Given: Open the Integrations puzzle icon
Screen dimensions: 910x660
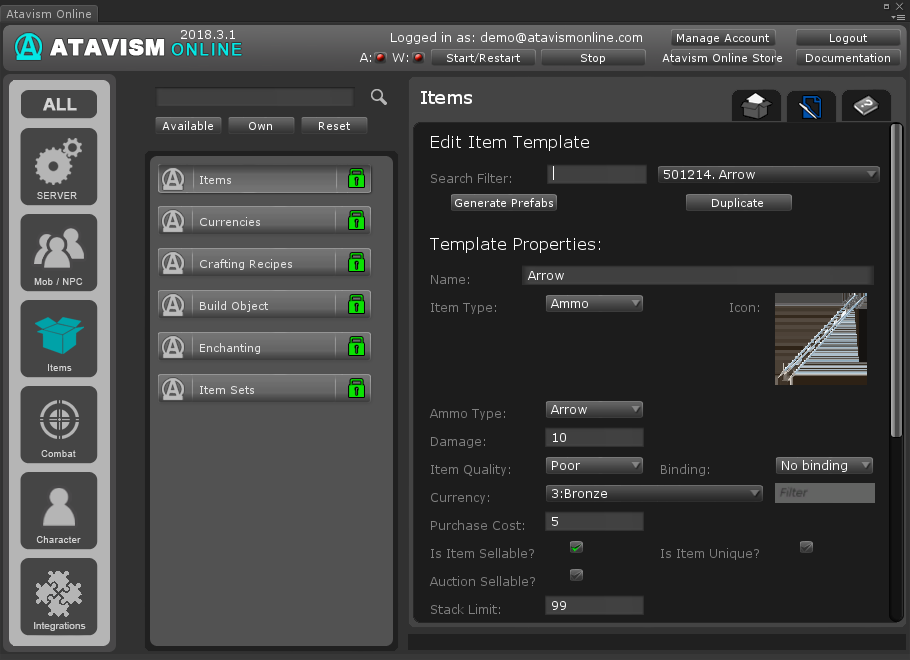Looking at the screenshot, I should click(x=59, y=596).
